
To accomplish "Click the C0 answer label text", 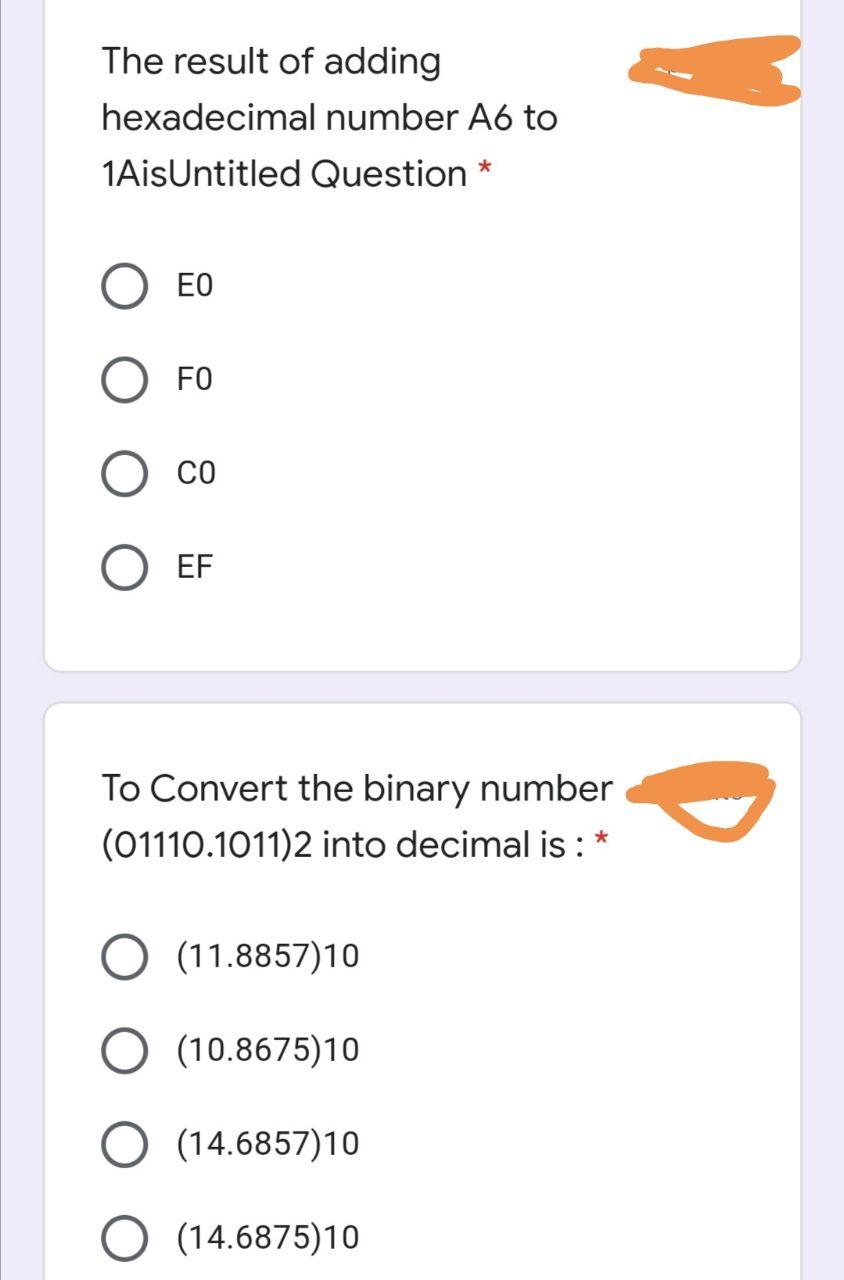I will pyautogui.click(x=195, y=474).
